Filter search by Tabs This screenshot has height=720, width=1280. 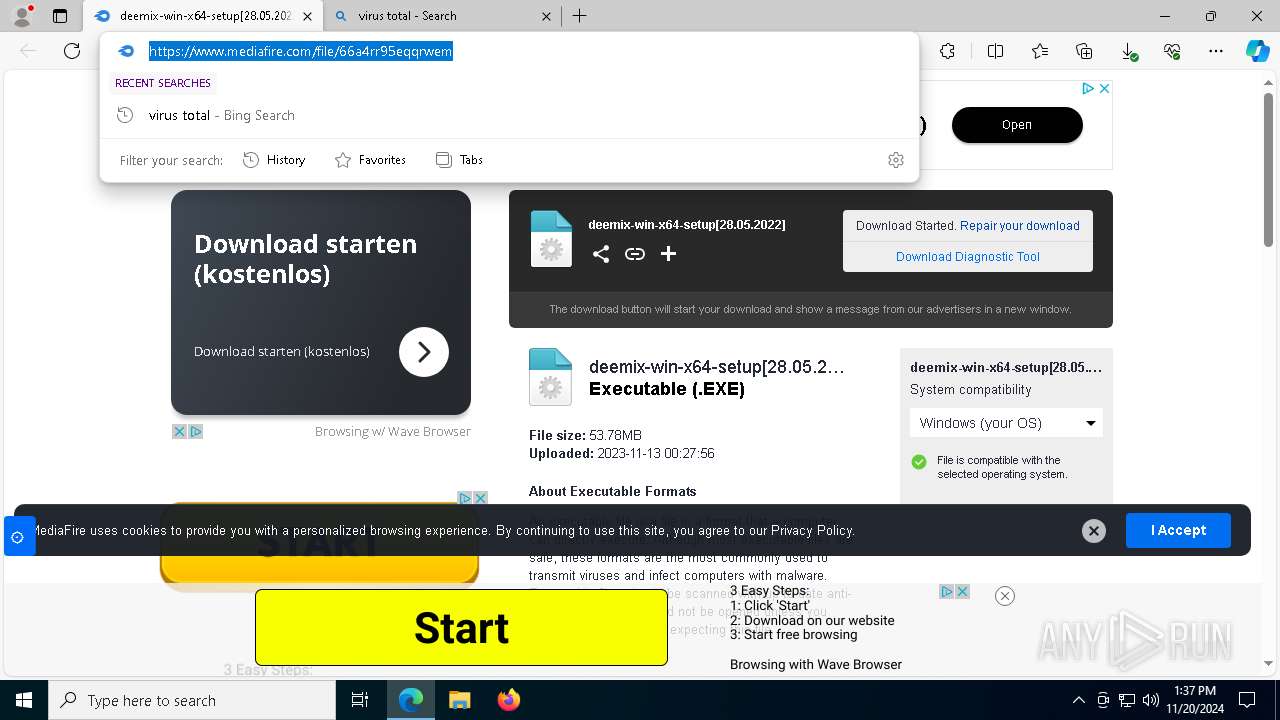(x=459, y=160)
